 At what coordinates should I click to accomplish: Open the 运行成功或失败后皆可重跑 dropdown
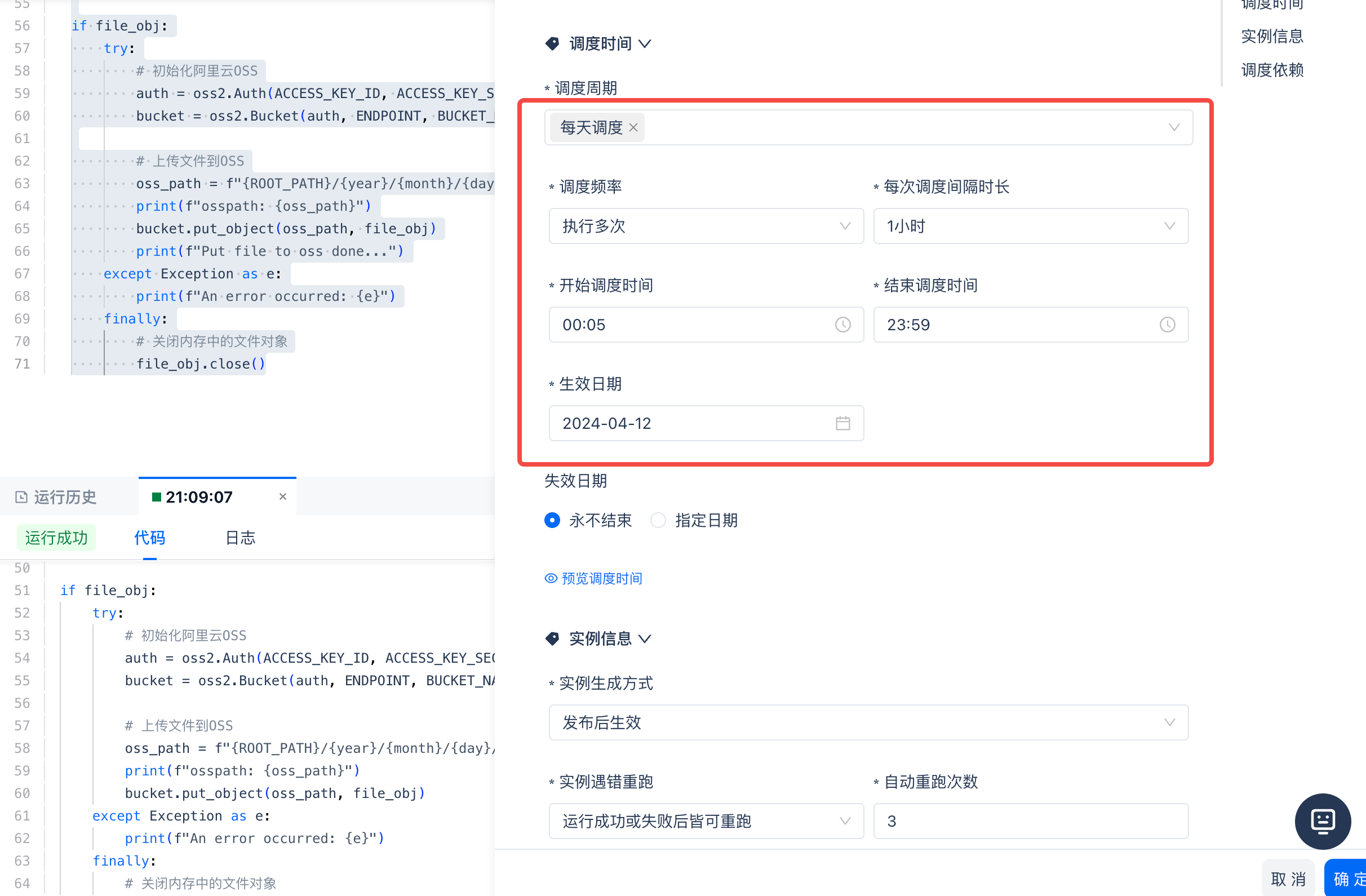click(706, 822)
